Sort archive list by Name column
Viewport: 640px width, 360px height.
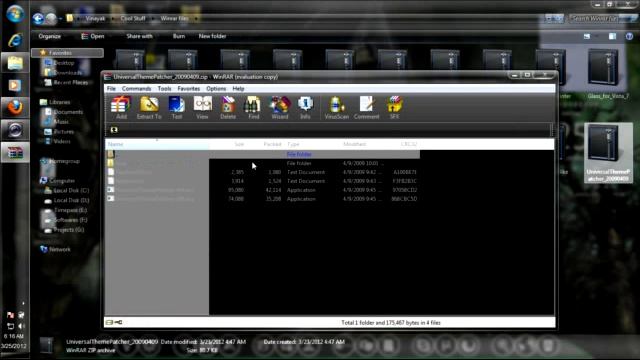[x=157, y=144]
